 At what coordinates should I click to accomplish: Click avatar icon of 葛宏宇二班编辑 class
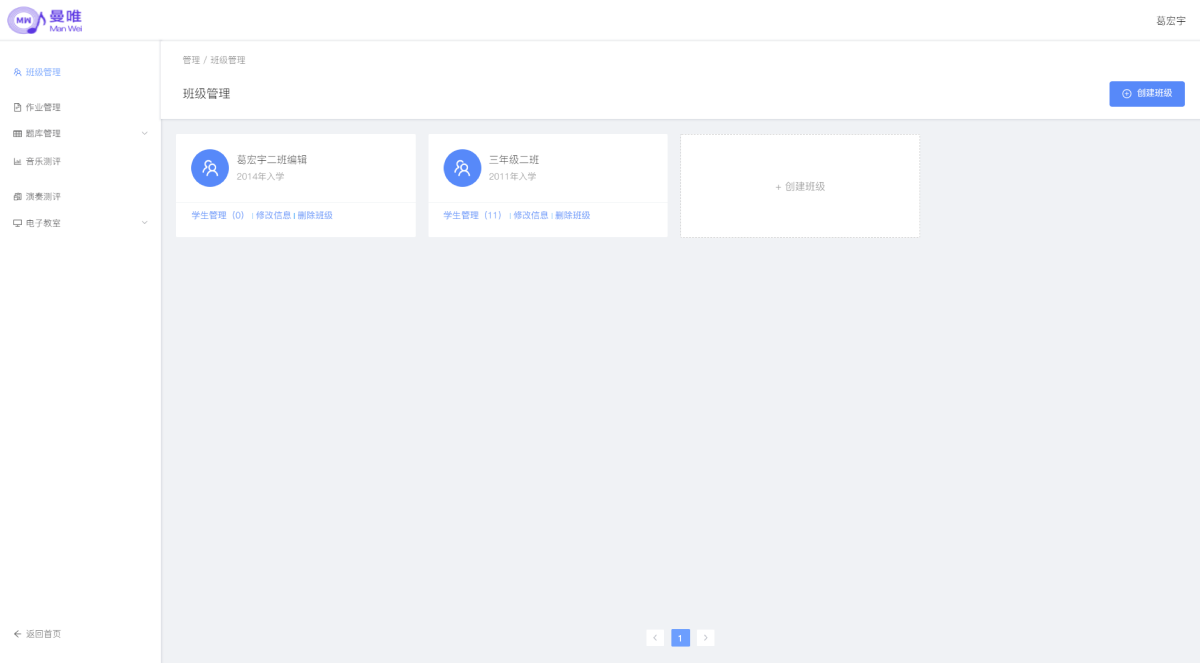[210, 168]
